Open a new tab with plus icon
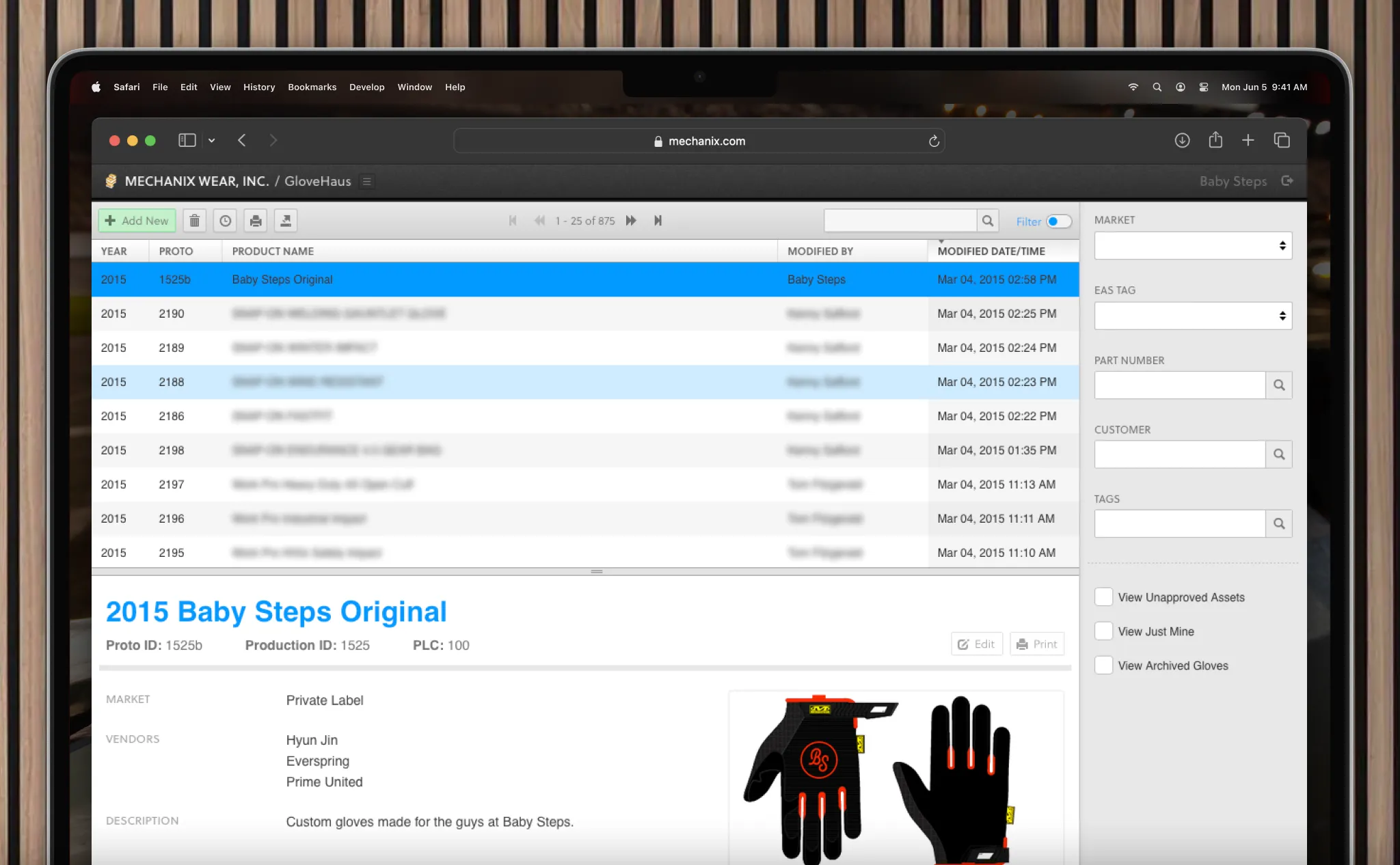 pos(1248,140)
